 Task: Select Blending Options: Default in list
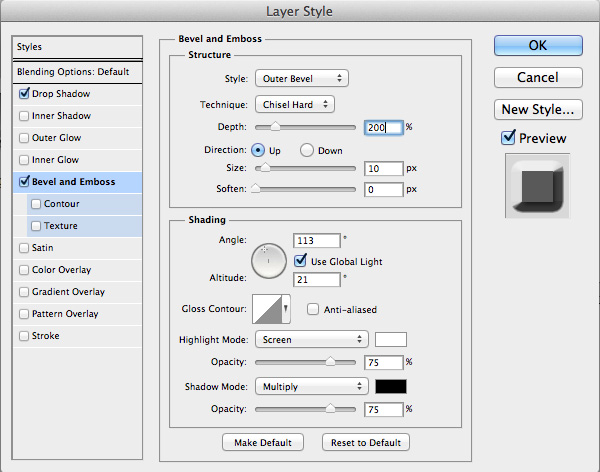[x=73, y=72]
